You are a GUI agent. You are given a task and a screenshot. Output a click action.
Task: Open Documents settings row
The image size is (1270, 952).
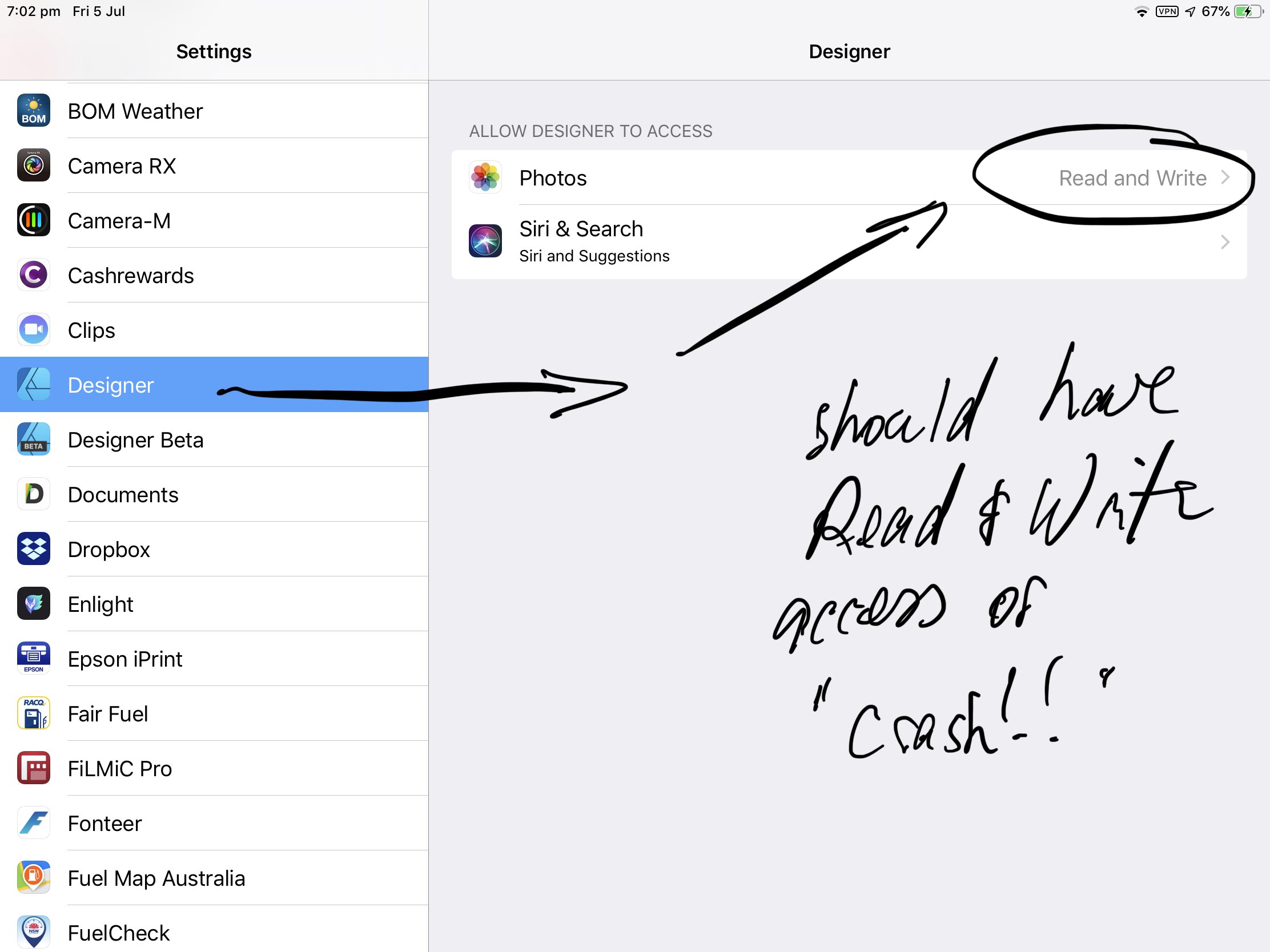214,495
